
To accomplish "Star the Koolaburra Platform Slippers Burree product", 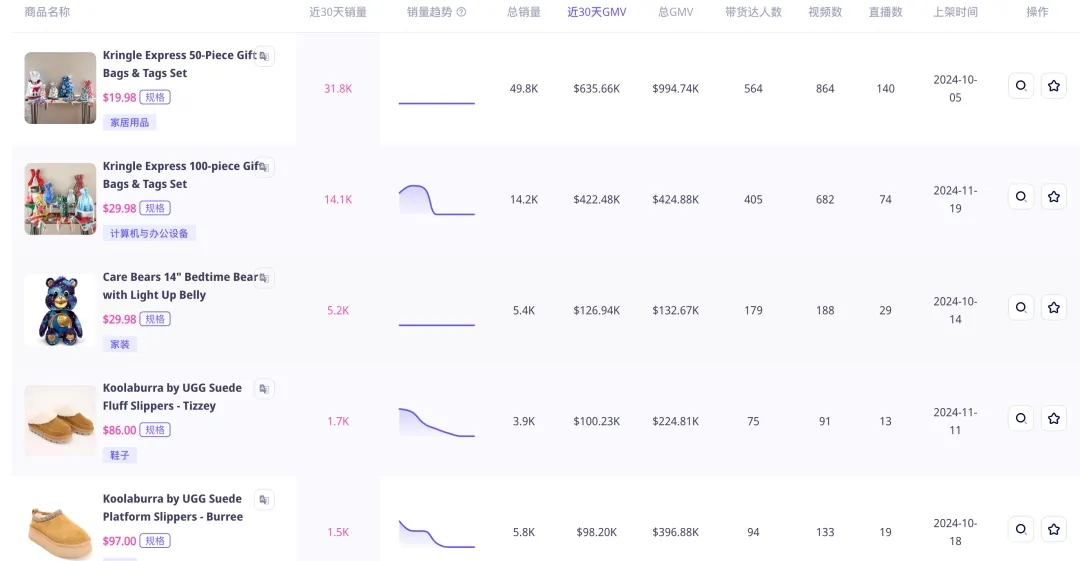I will pyautogui.click(x=1053, y=529).
